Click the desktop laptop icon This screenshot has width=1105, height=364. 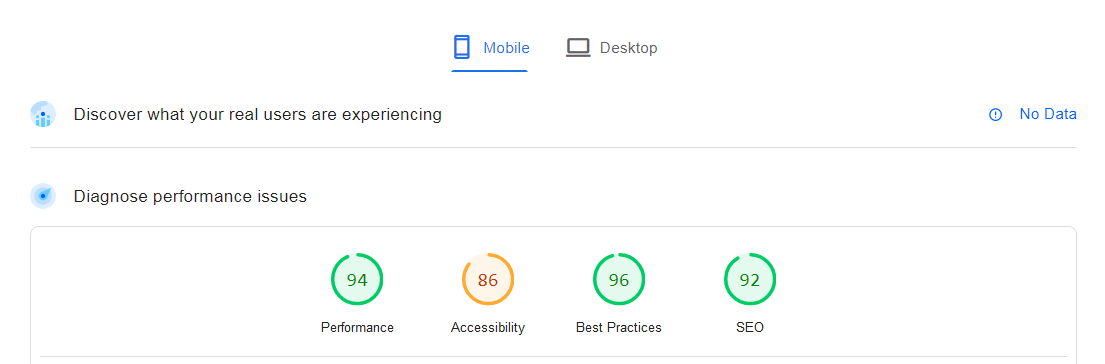point(578,47)
